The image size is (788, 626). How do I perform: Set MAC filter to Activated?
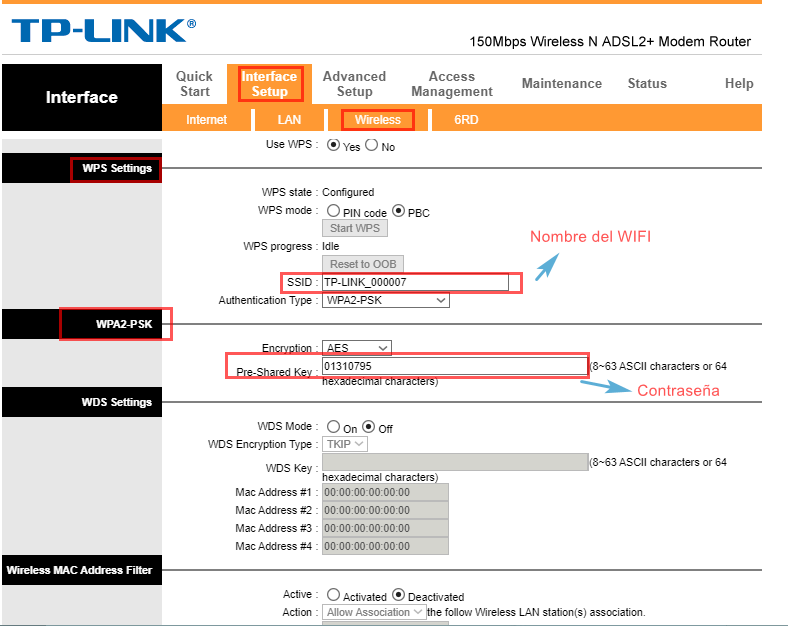[x=333, y=595]
